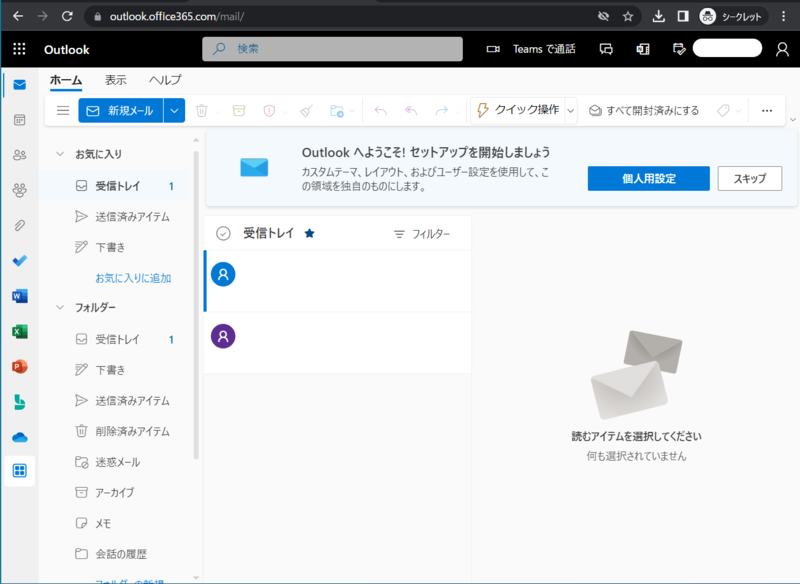Open Calendar in the left app rail
The height and width of the screenshot is (584, 800).
[19, 120]
